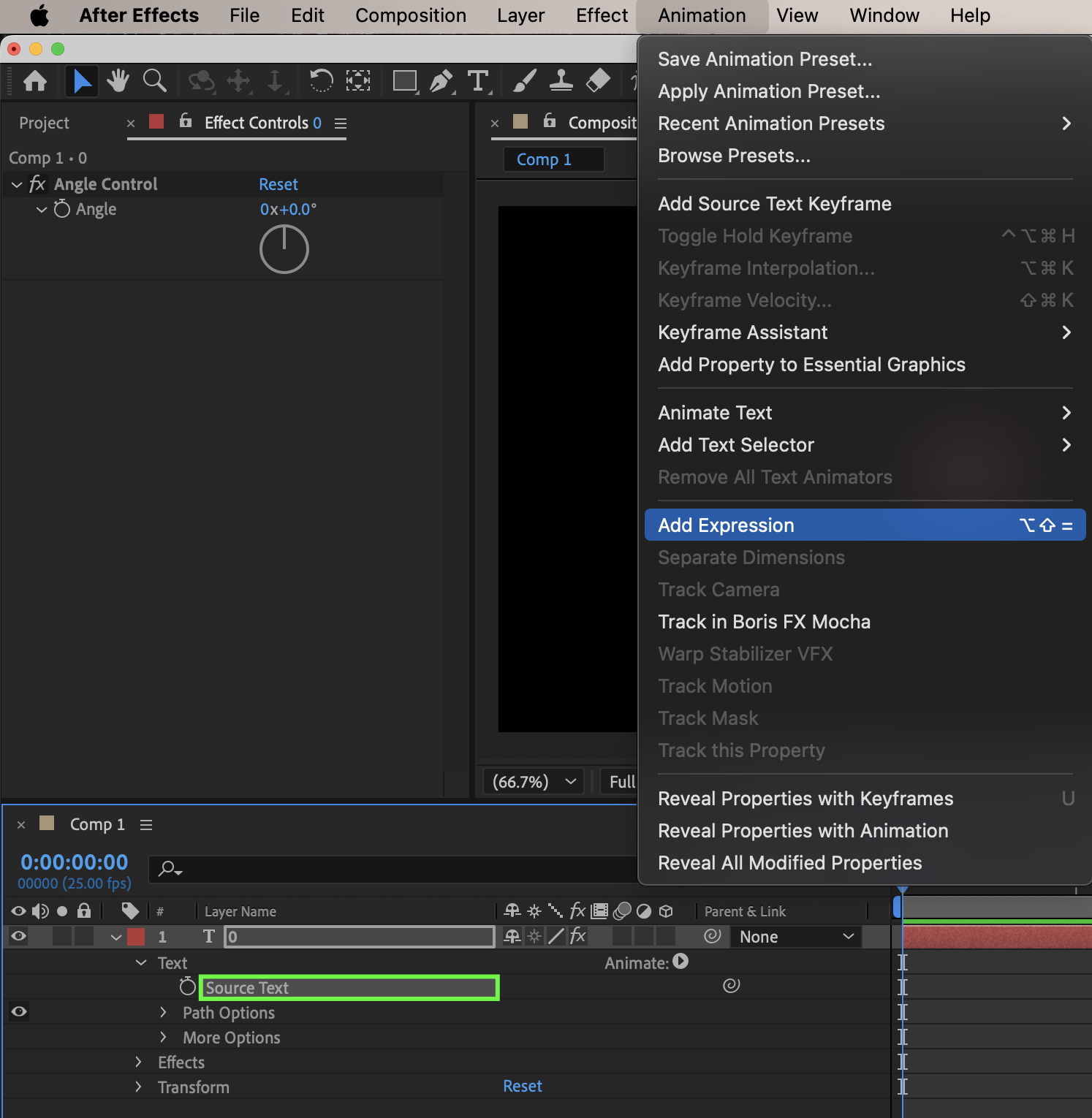Click the Home icon in the toolbar
1092x1118 pixels.
[x=35, y=80]
